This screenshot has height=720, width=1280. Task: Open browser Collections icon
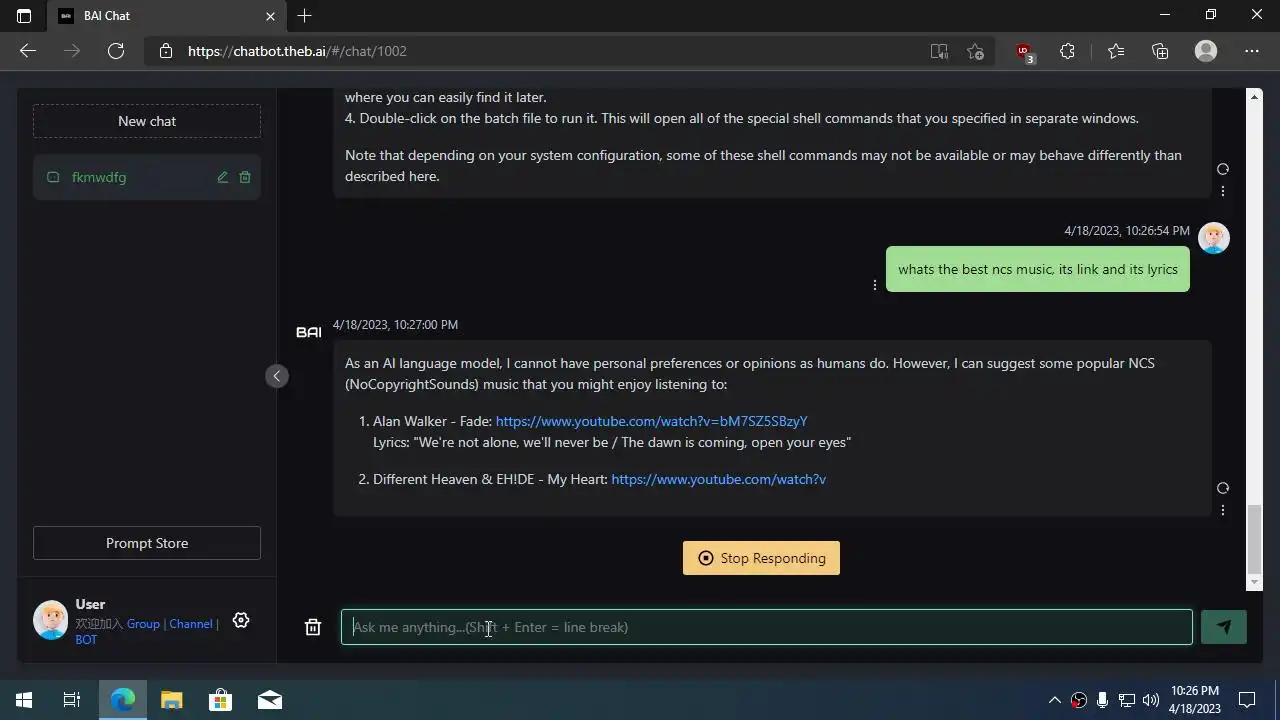coord(1160,51)
